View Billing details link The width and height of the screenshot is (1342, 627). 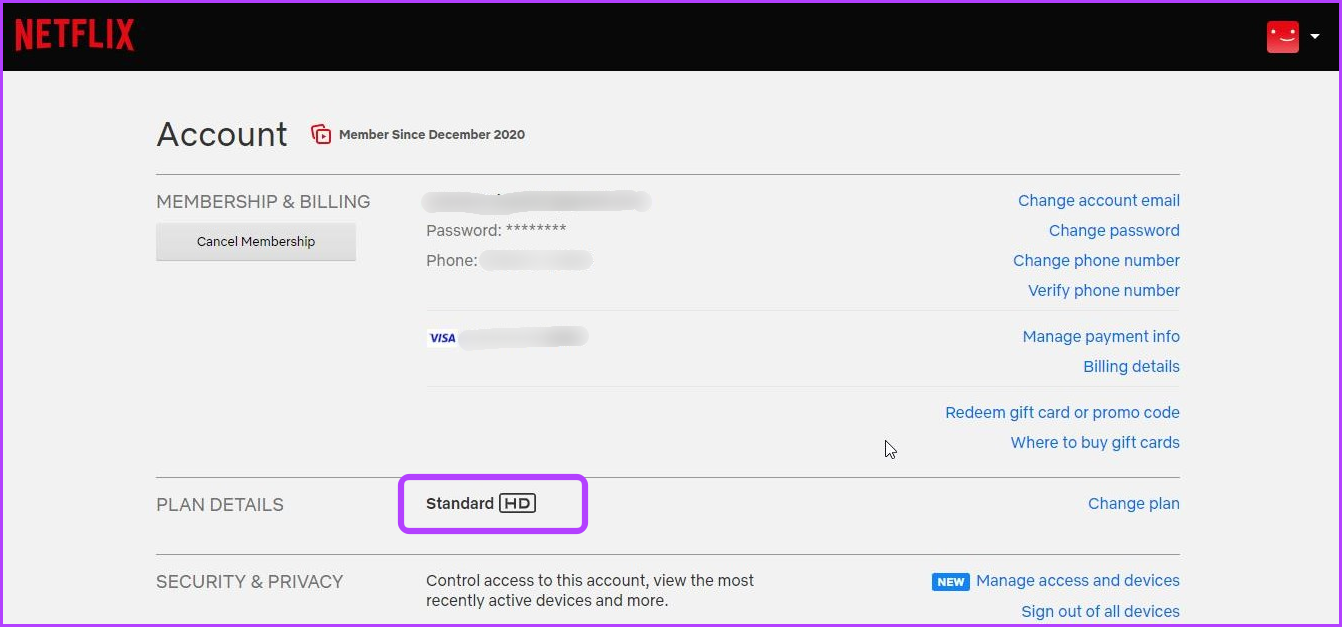1131,366
